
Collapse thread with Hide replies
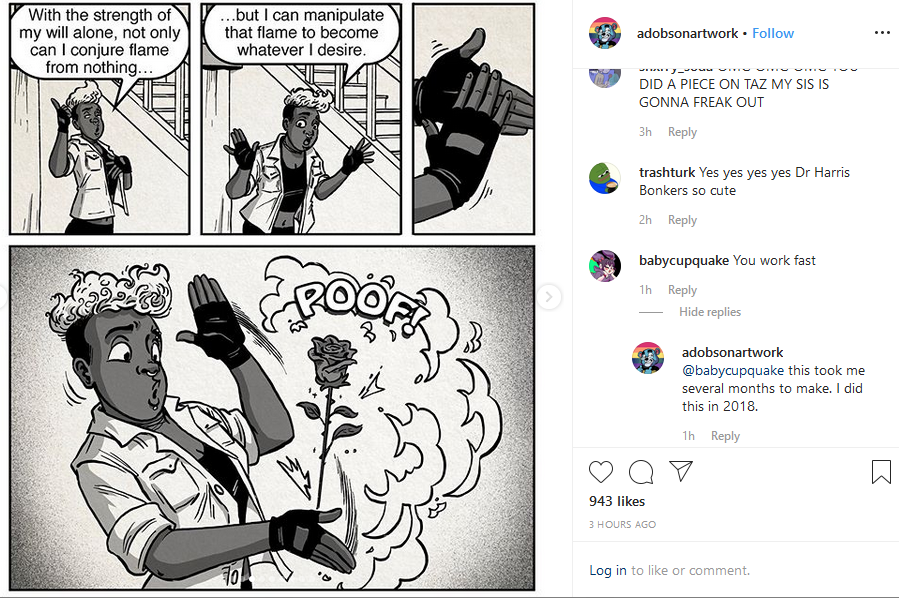point(710,312)
